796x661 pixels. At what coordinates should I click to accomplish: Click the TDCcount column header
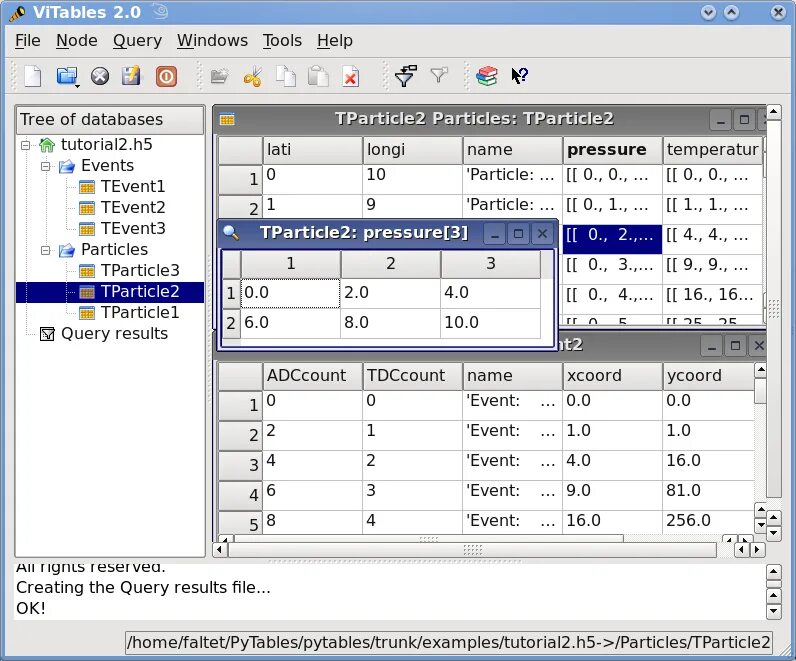(412, 376)
